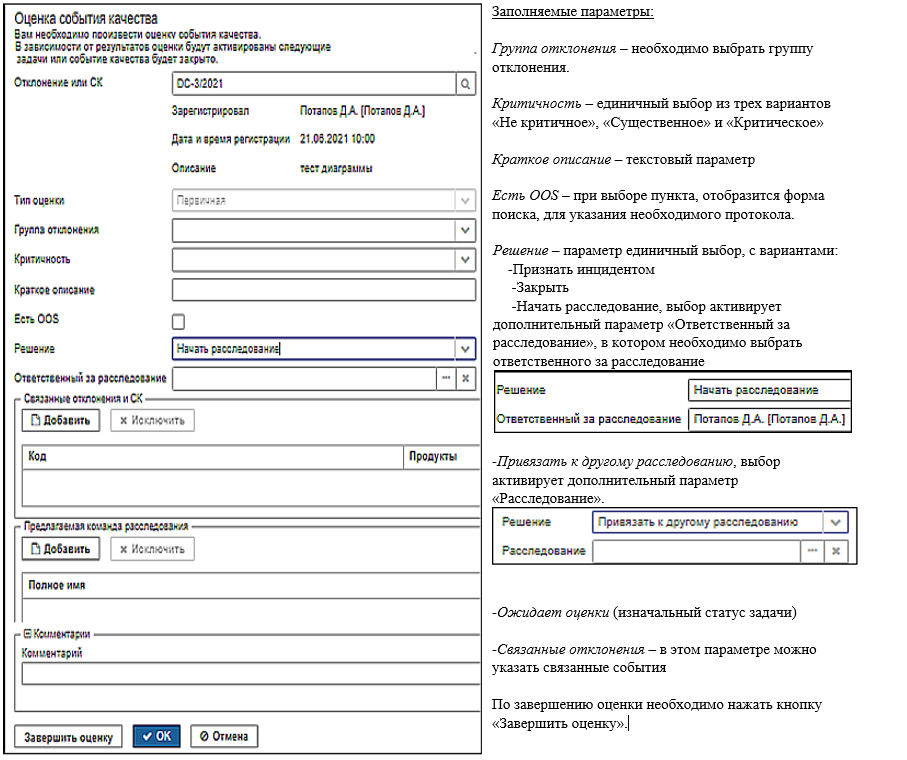Click the Комментарий text field
Viewport: 907px width, 760px height.
click(x=250, y=674)
